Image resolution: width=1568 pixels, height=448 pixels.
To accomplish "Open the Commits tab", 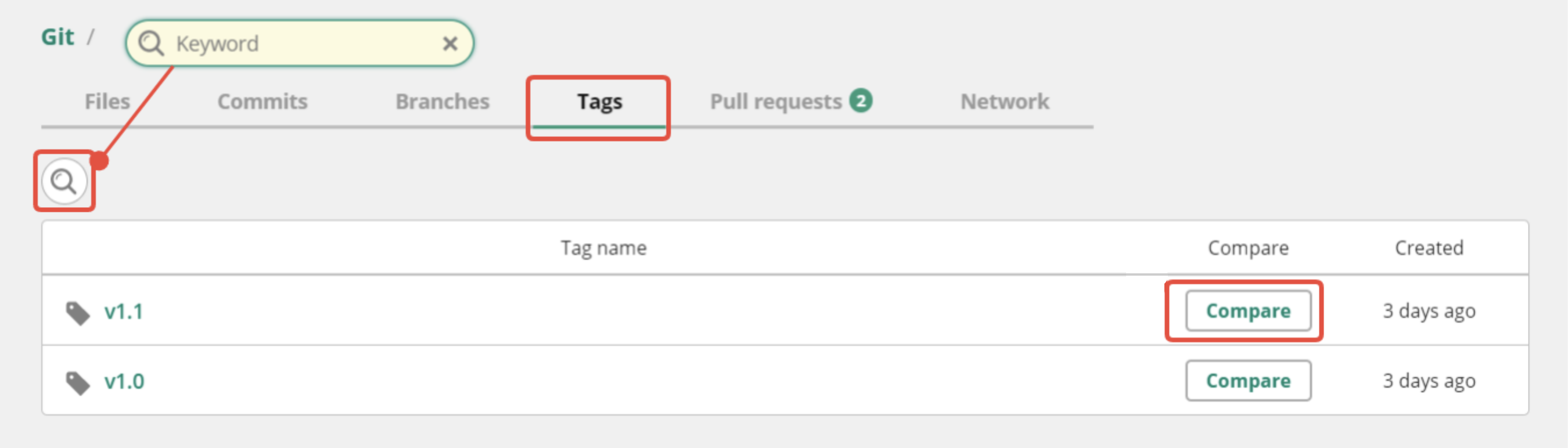I will (262, 102).
